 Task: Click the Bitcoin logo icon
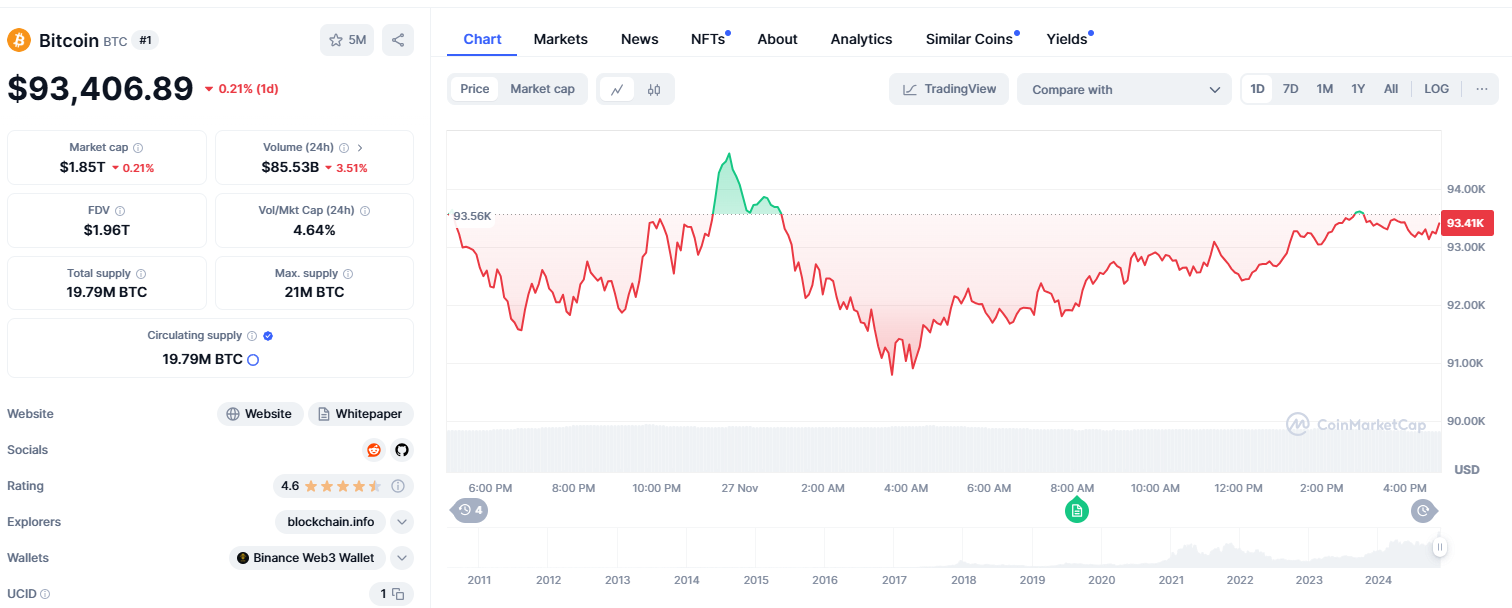(19, 40)
